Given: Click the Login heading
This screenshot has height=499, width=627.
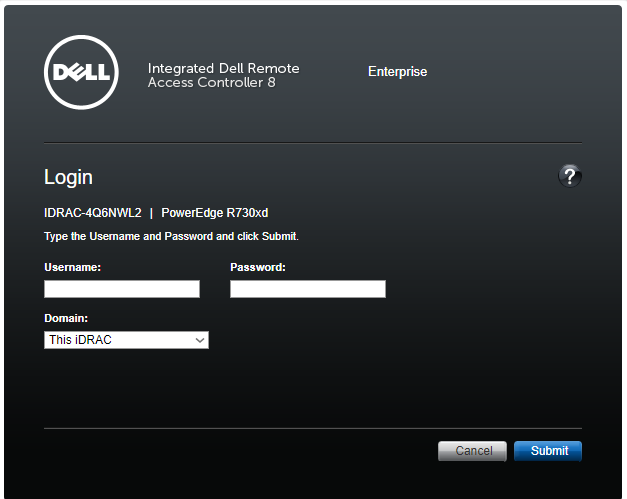Looking at the screenshot, I should pos(68,177).
